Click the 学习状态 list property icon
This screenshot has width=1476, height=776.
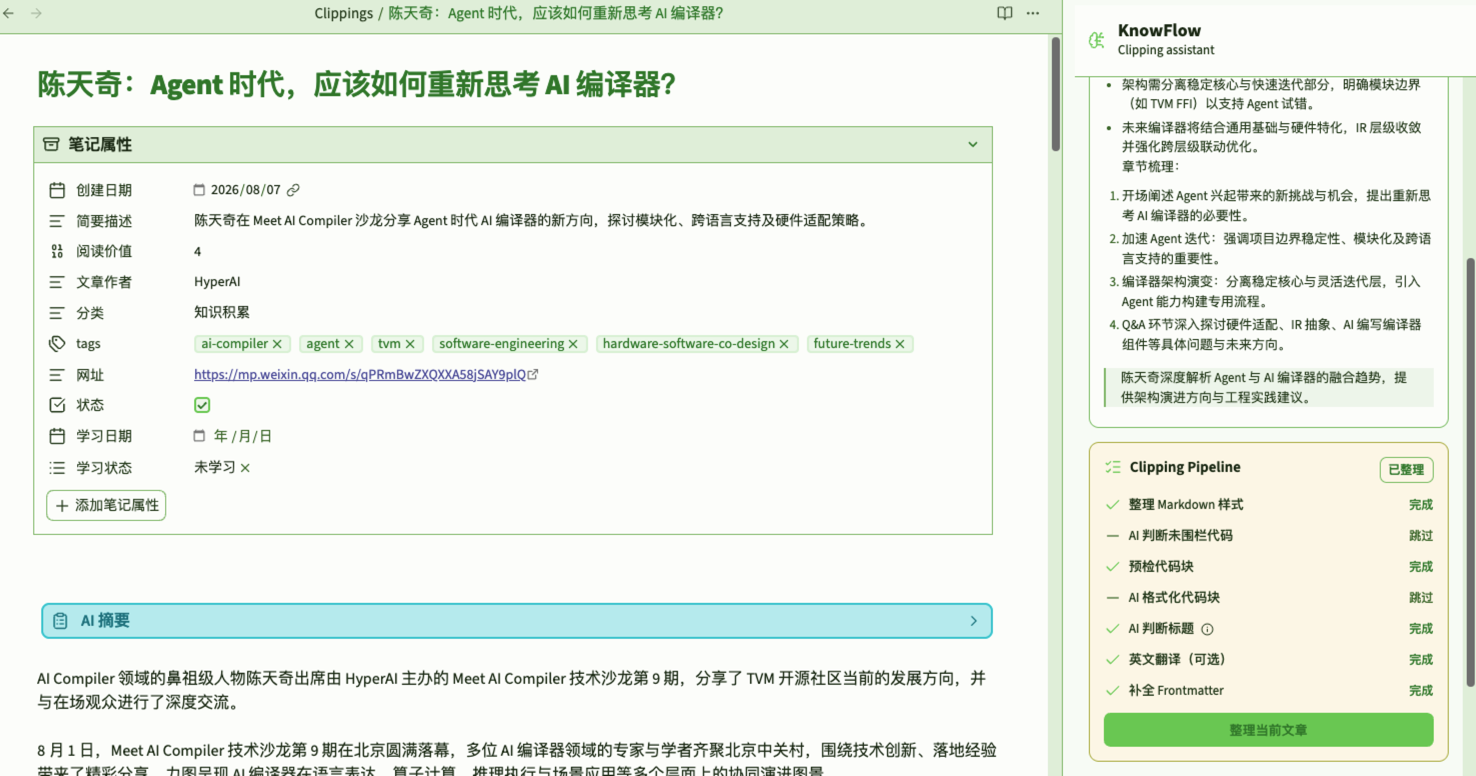tap(57, 467)
